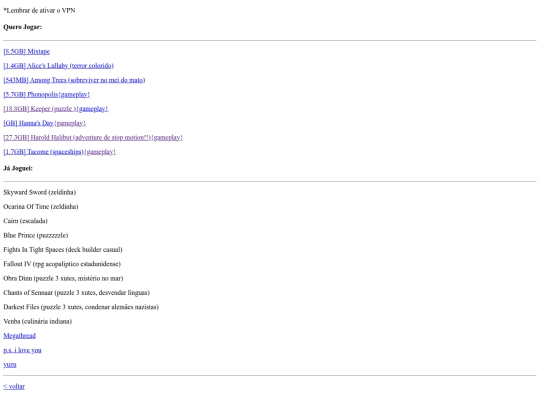Open the p.s. i love you link
This screenshot has width=540, height=405.
(22, 350)
